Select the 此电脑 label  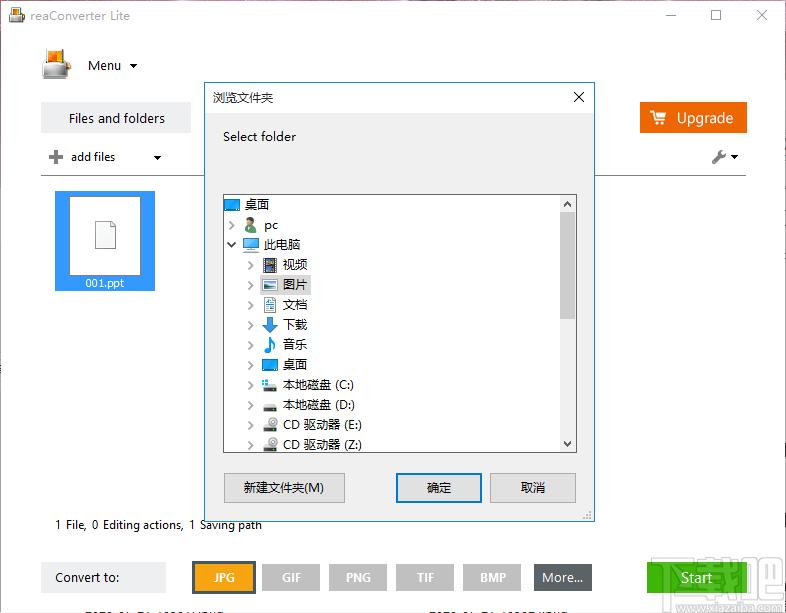[282, 245]
